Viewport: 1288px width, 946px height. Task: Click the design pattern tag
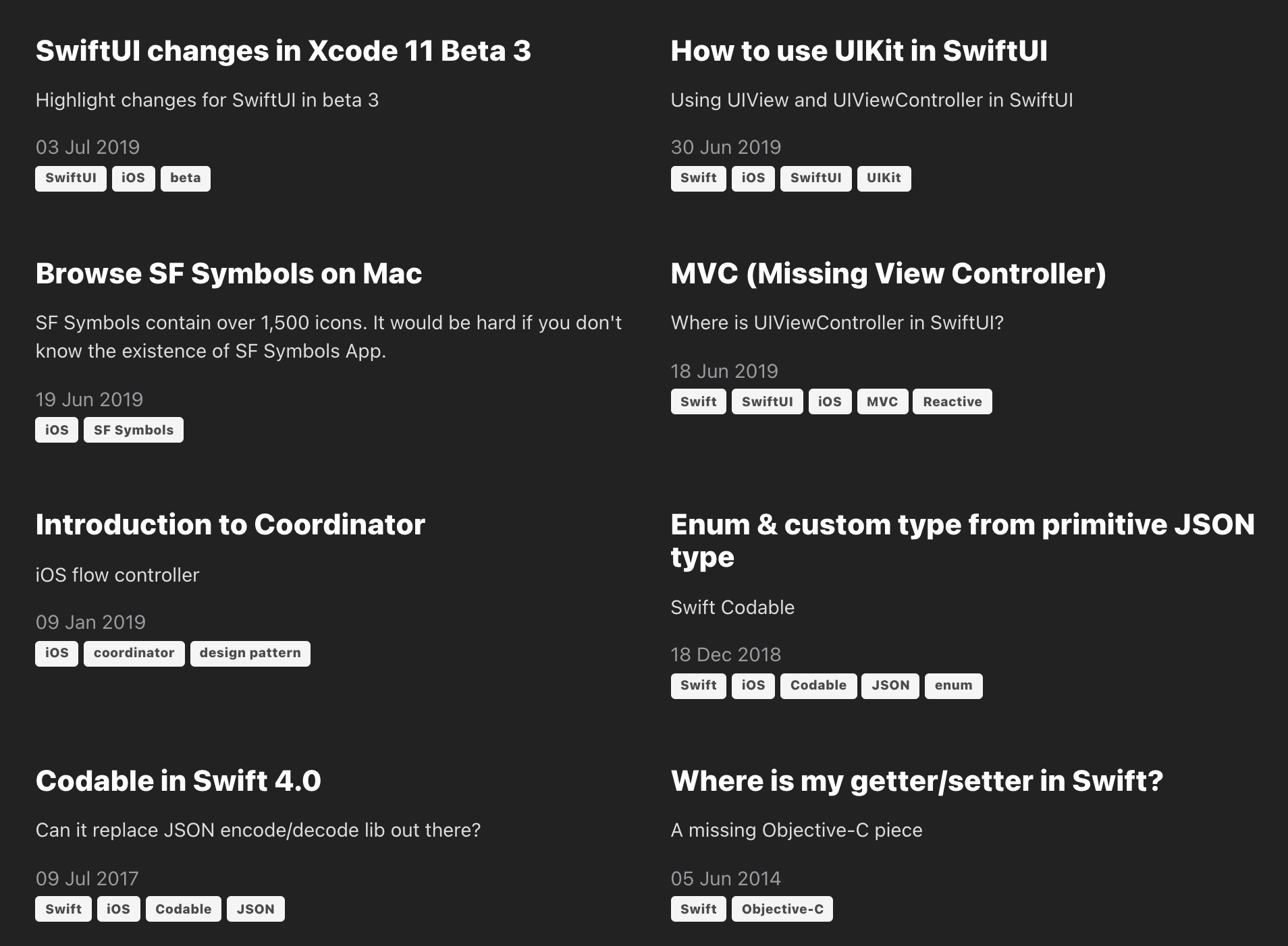pyautogui.click(x=250, y=653)
